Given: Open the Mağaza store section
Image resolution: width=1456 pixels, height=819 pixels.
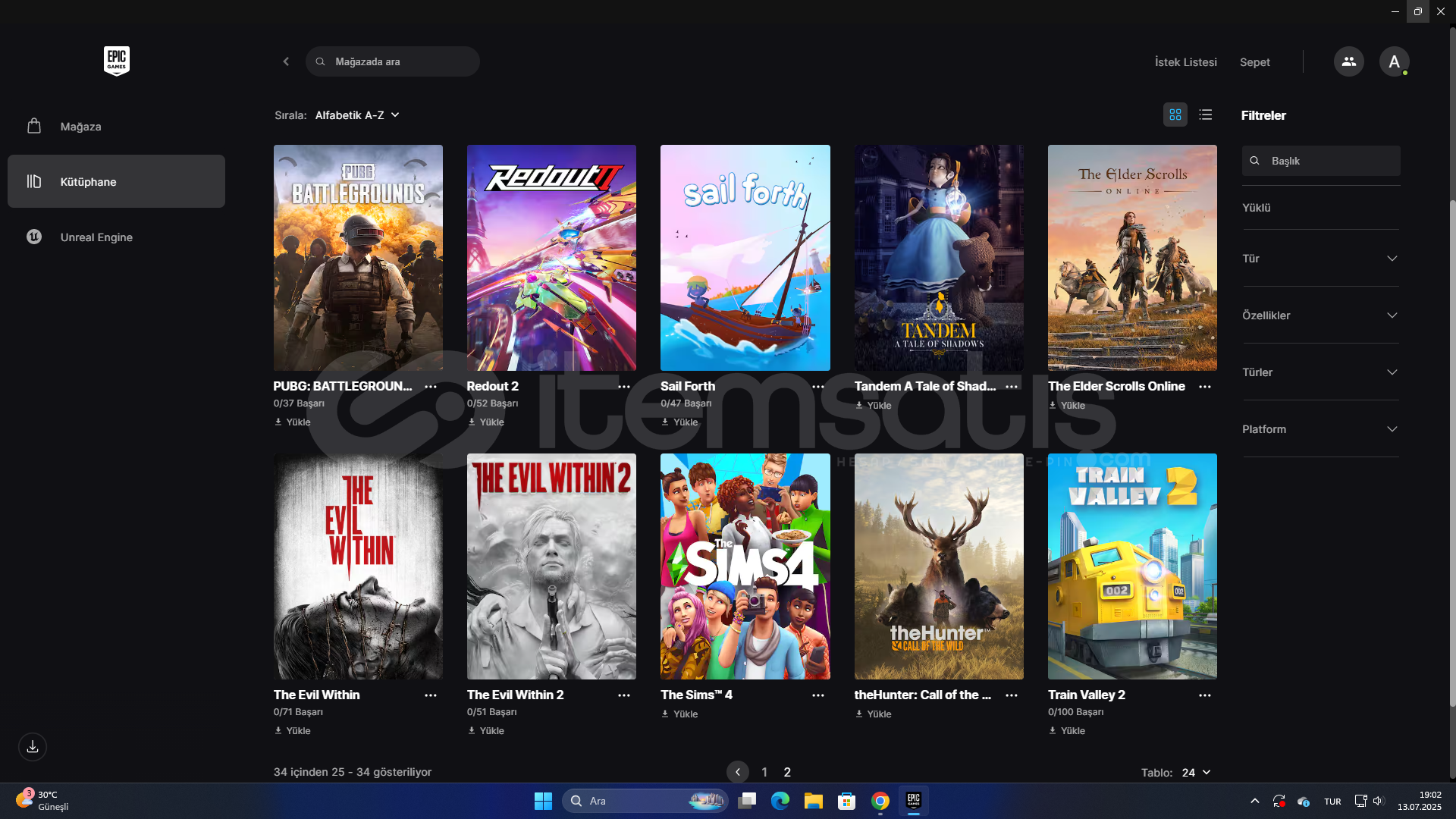Looking at the screenshot, I should [x=116, y=126].
